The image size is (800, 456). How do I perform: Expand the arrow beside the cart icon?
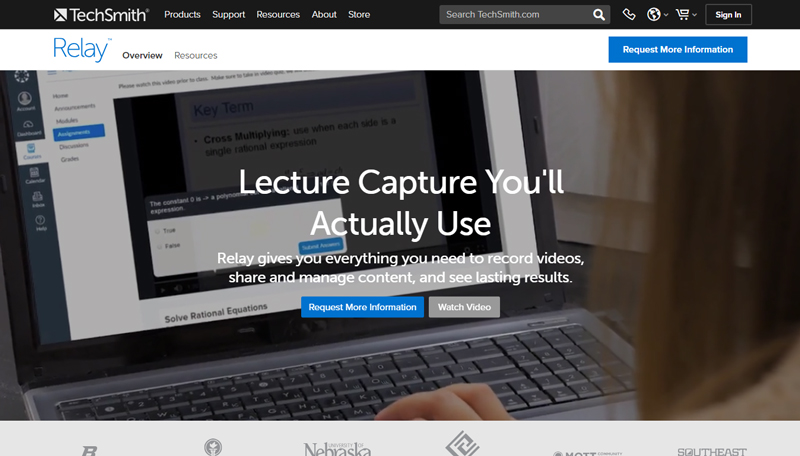point(695,16)
